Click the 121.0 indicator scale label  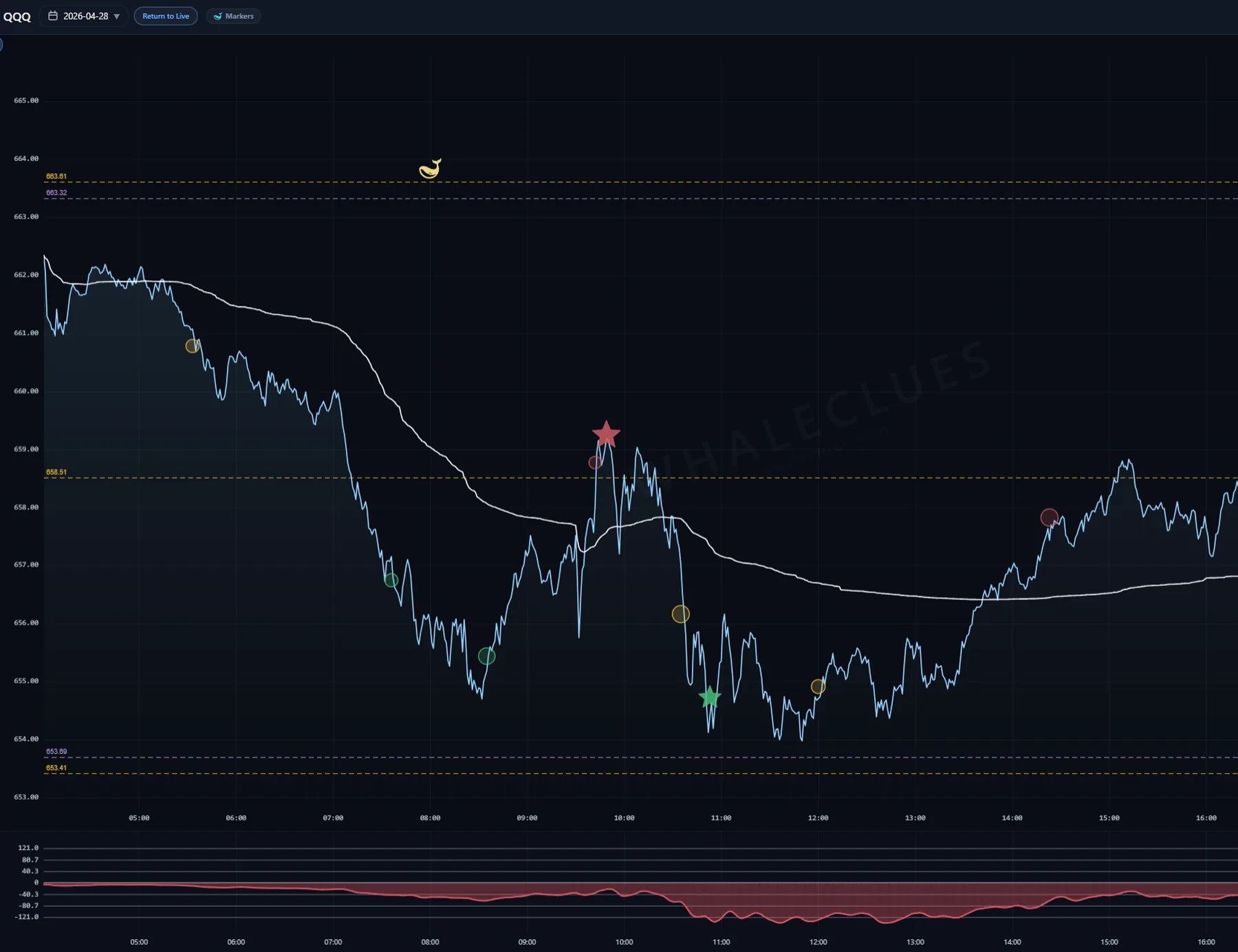(x=28, y=848)
